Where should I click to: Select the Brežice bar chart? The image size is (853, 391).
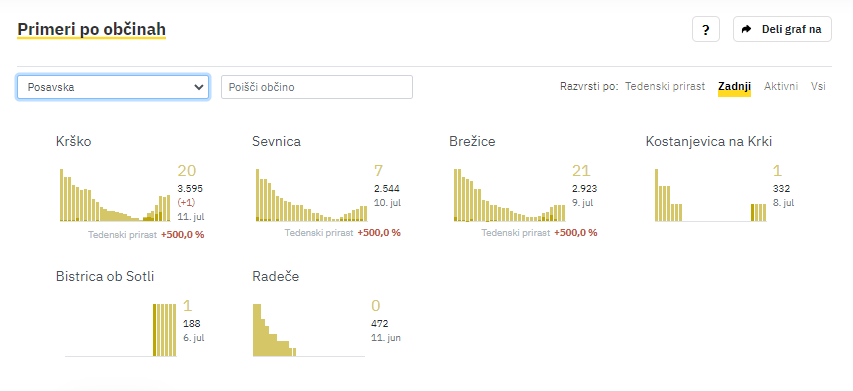pyautogui.click(x=509, y=195)
